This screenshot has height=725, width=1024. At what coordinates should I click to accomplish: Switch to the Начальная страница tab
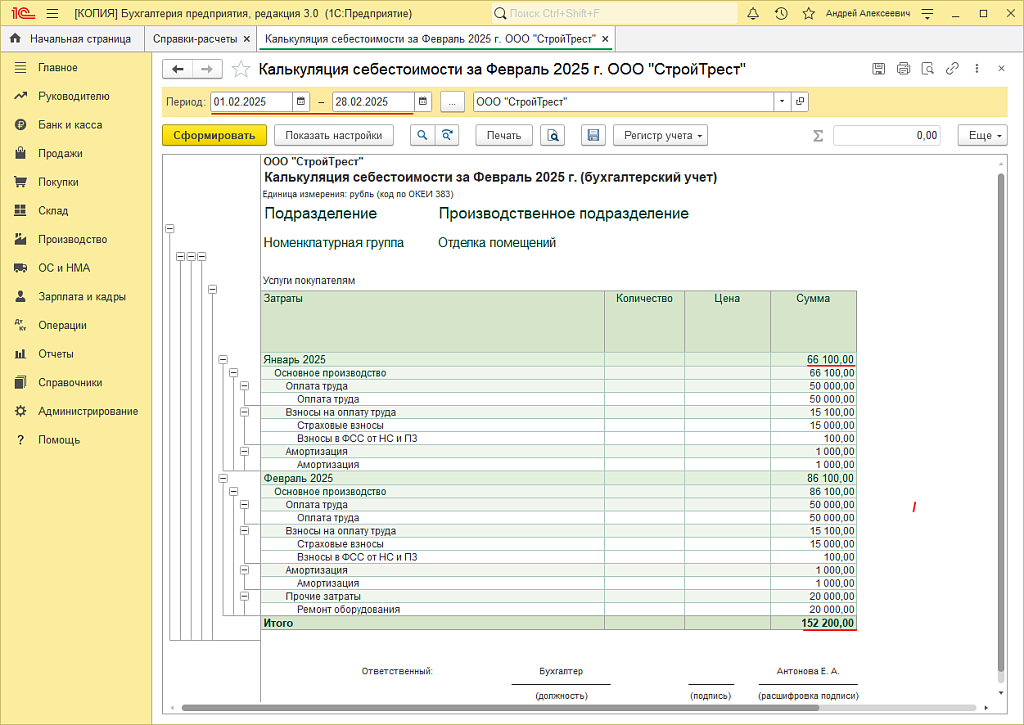click(71, 39)
